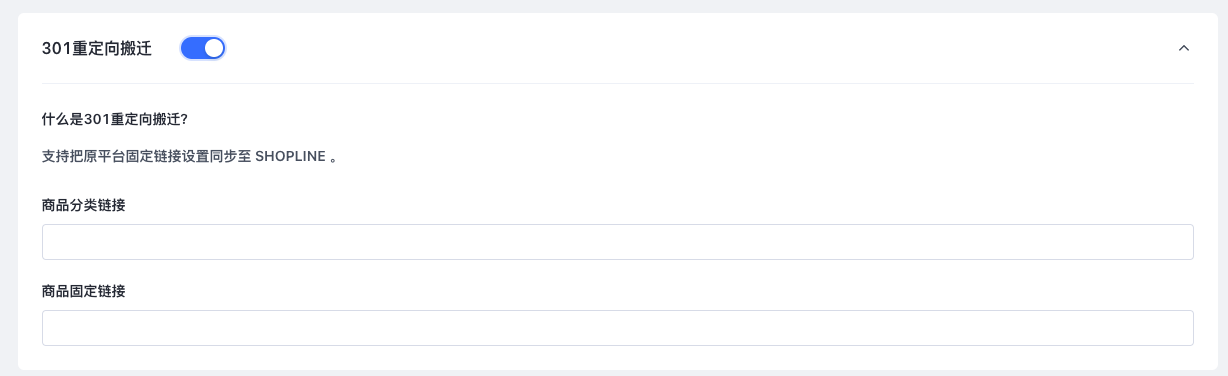Disable 301 redirect migration using the blue switch

(x=203, y=48)
